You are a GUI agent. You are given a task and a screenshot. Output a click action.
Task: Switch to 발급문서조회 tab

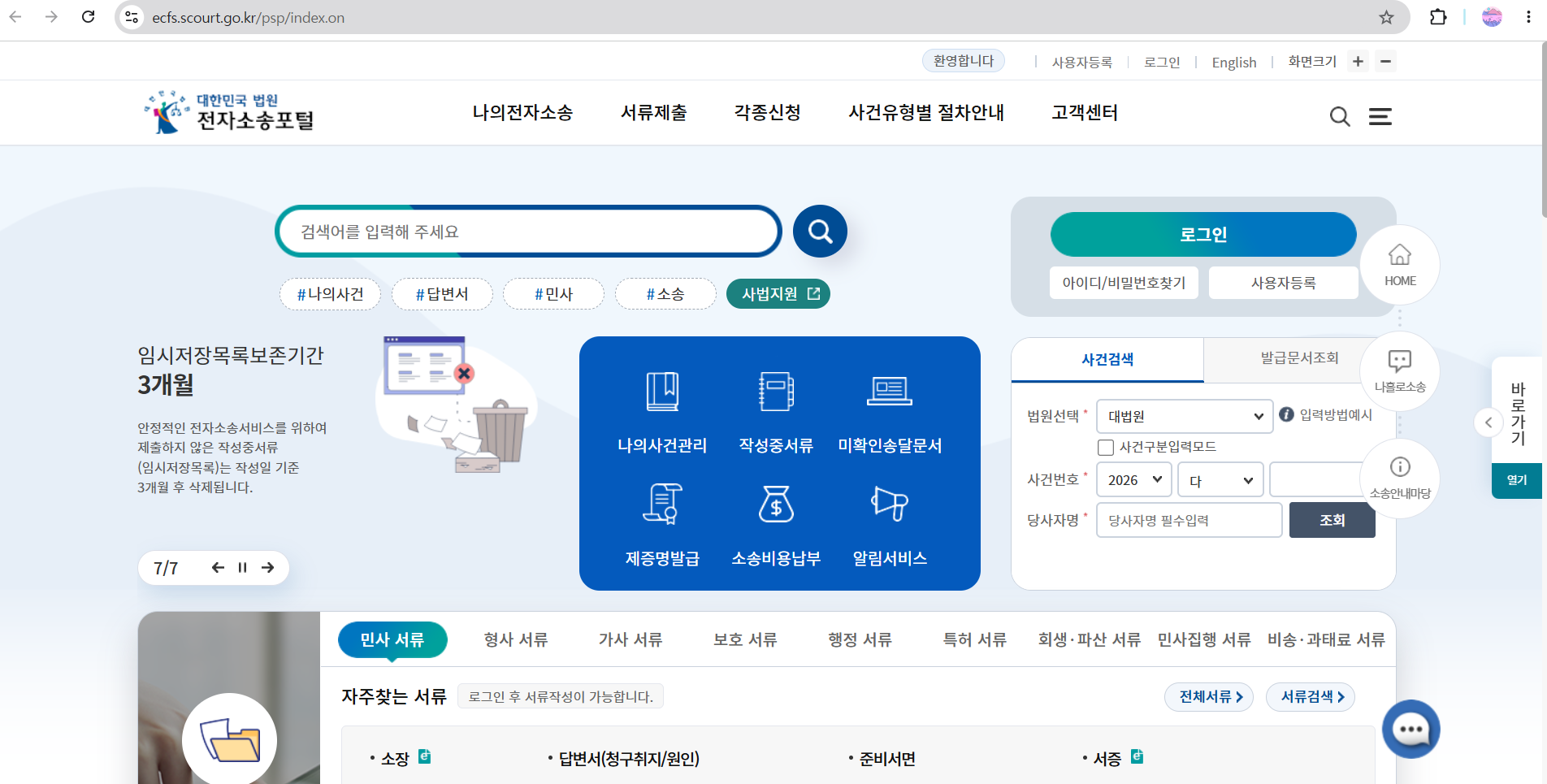(1299, 358)
